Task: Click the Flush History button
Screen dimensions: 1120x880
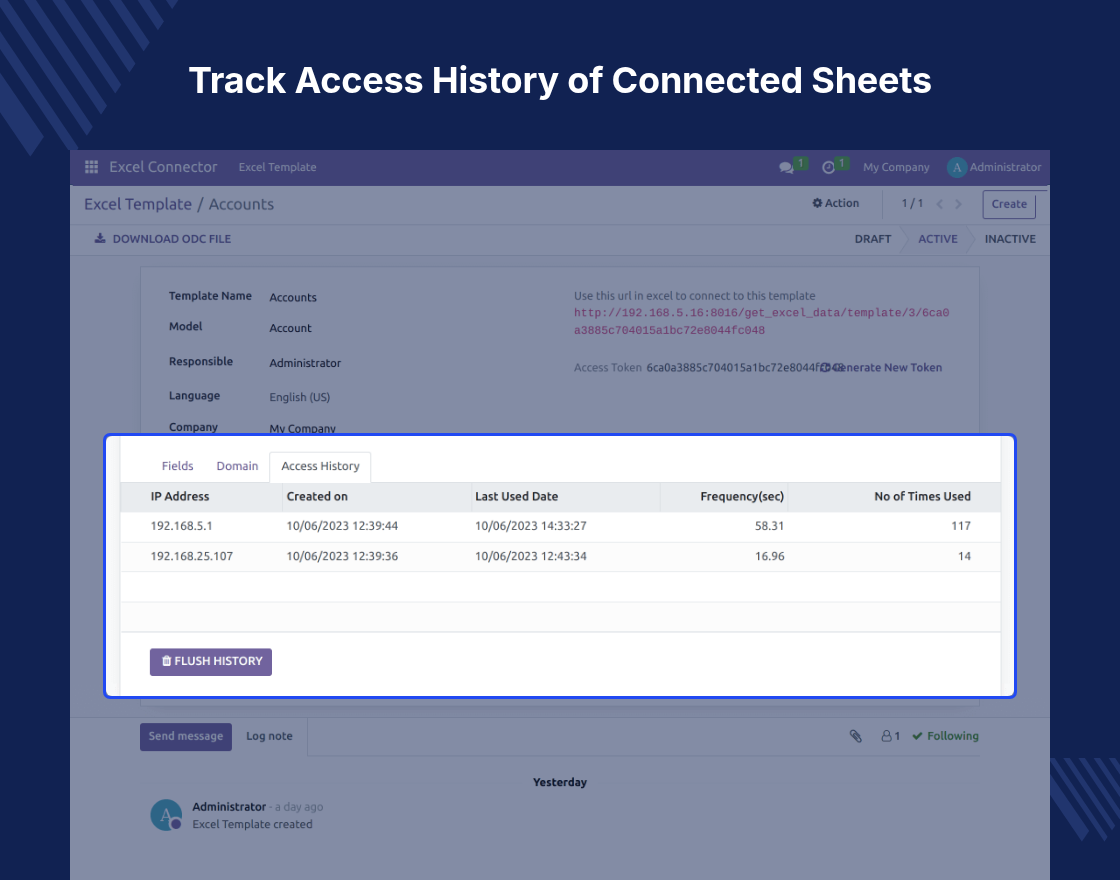Action: click(211, 661)
